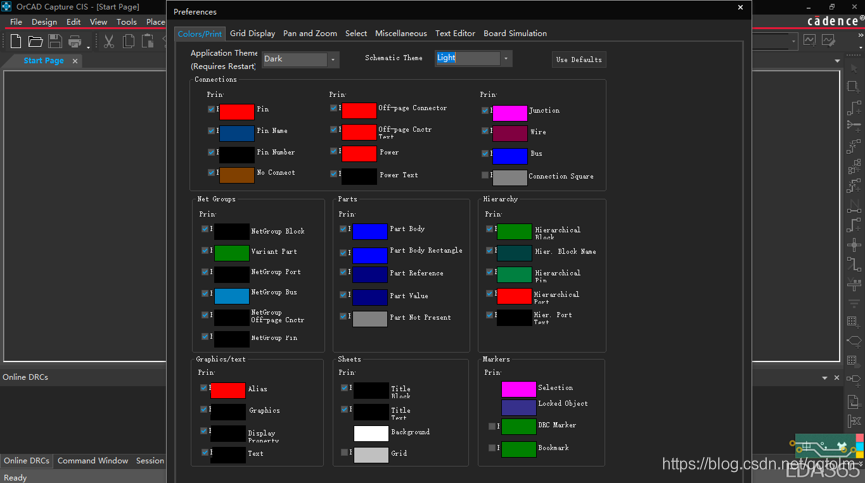Viewport: 865px width, 483px height.
Task: Click the second waveform icon in top-right toolbar
Action: coord(828,40)
